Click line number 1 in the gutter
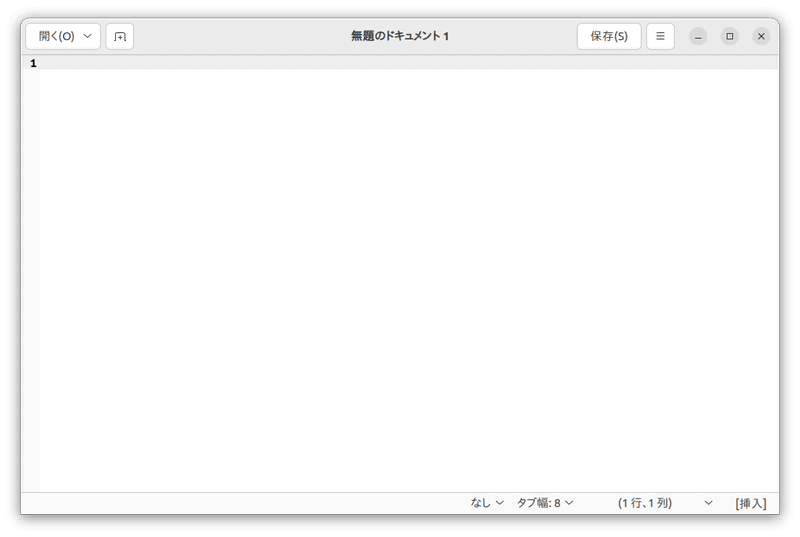This screenshot has height=537, width=800. pos(33,63)
